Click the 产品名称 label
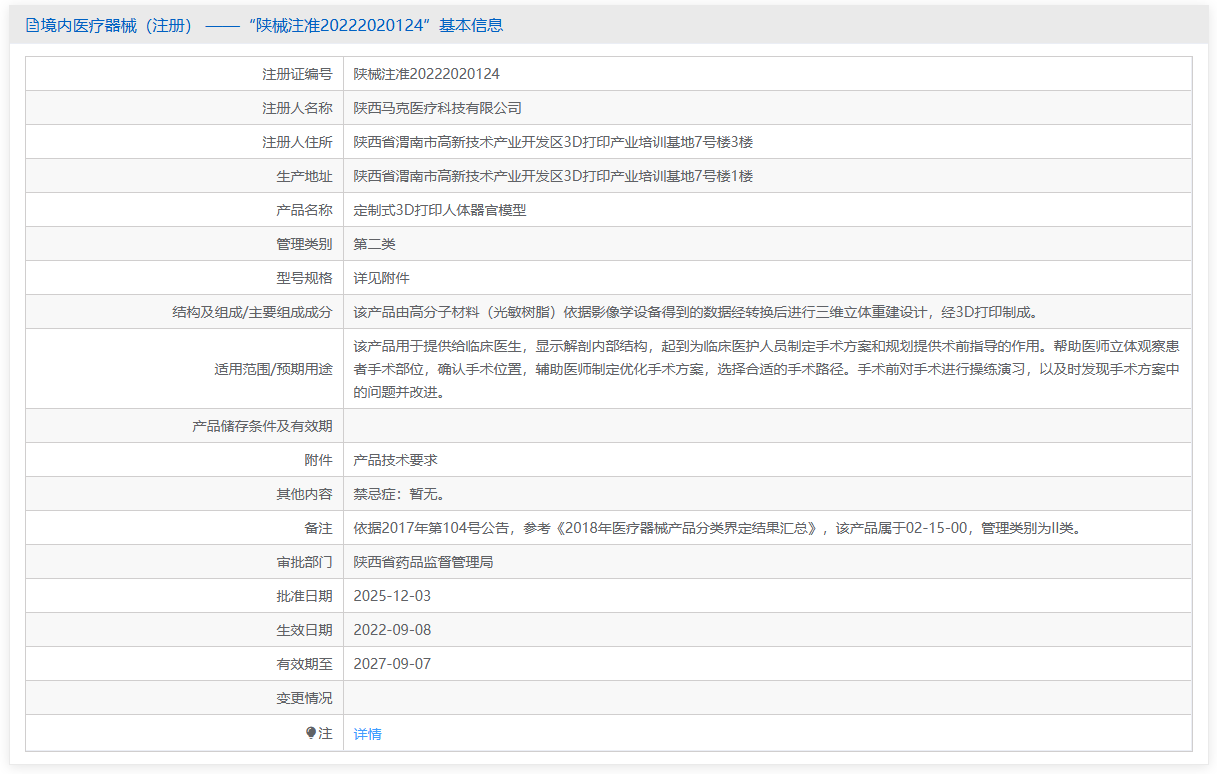1217x774 pixels. coord(304,210)
